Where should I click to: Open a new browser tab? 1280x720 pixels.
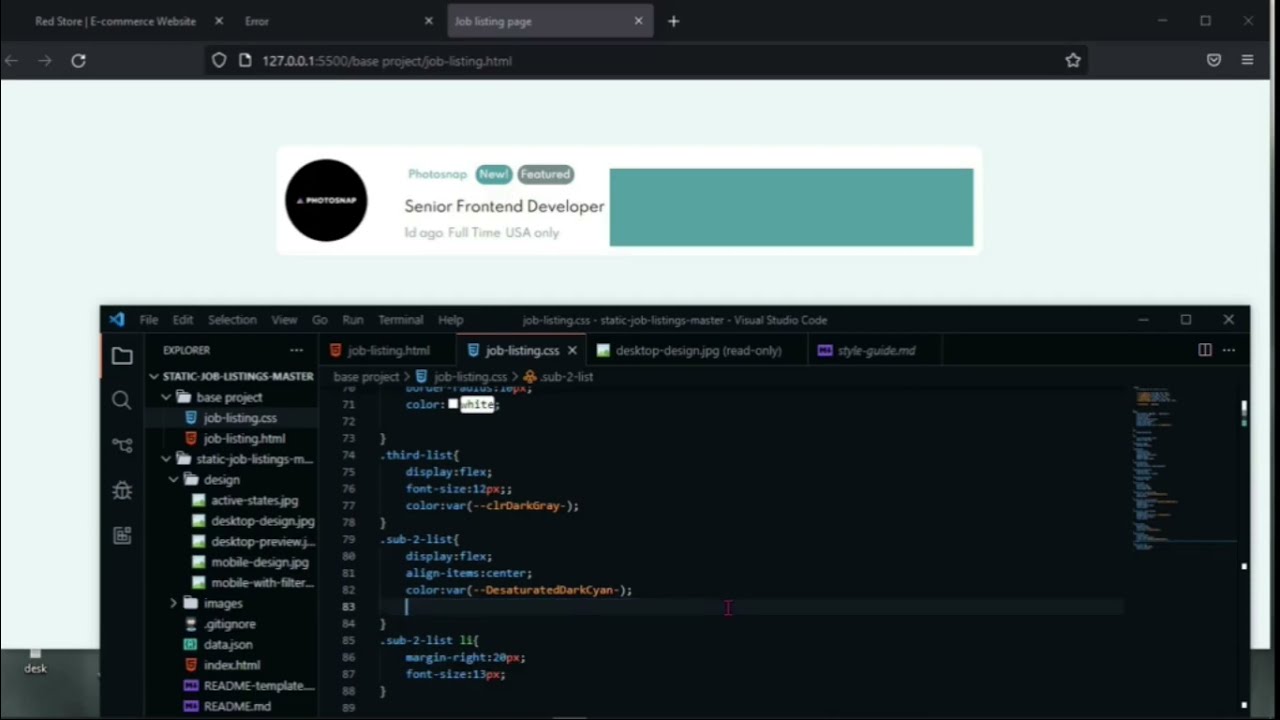pyautogui.click(x=673, y=21)
